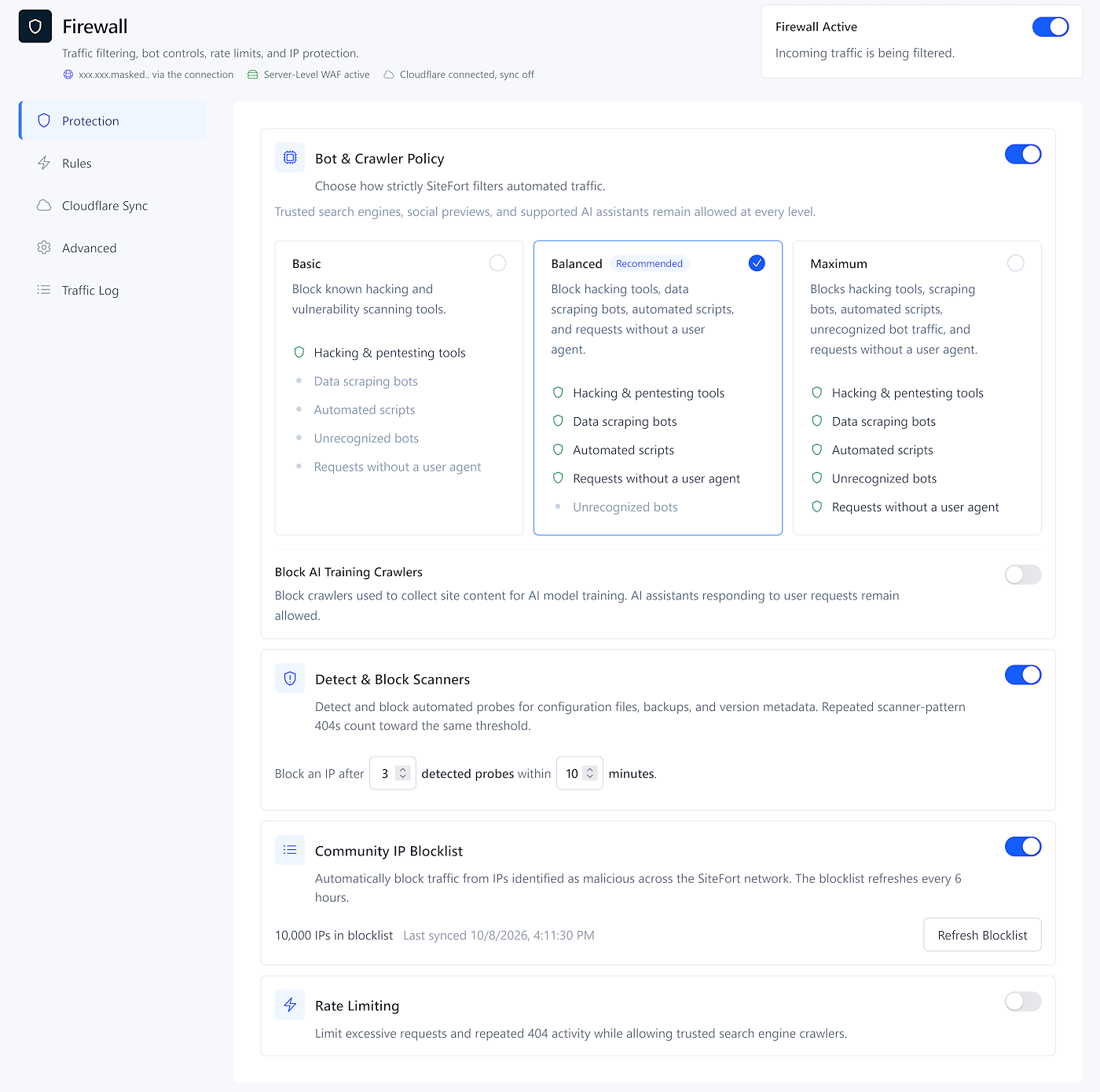Navigate to the Advanced section
The width and height of the screenshot is (1100, 1092).
click(112, 248)
